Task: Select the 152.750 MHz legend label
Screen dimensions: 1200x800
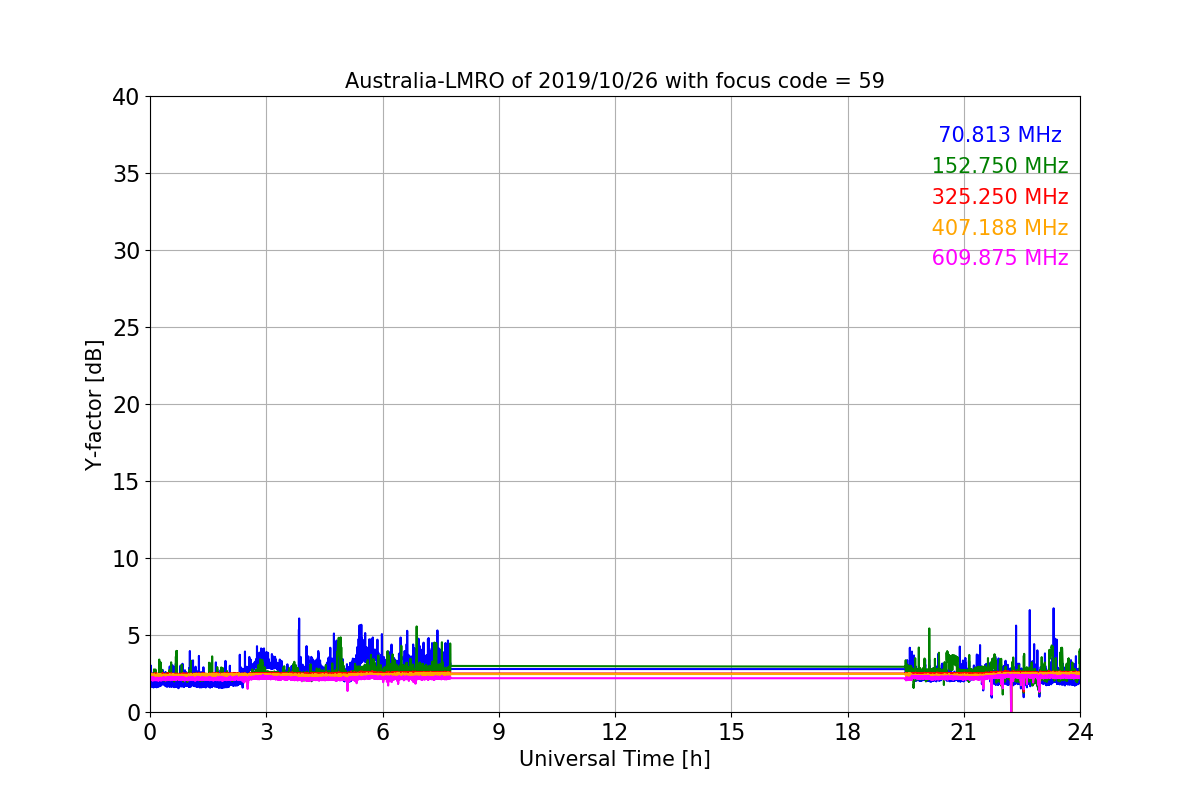Action: 1000,166
